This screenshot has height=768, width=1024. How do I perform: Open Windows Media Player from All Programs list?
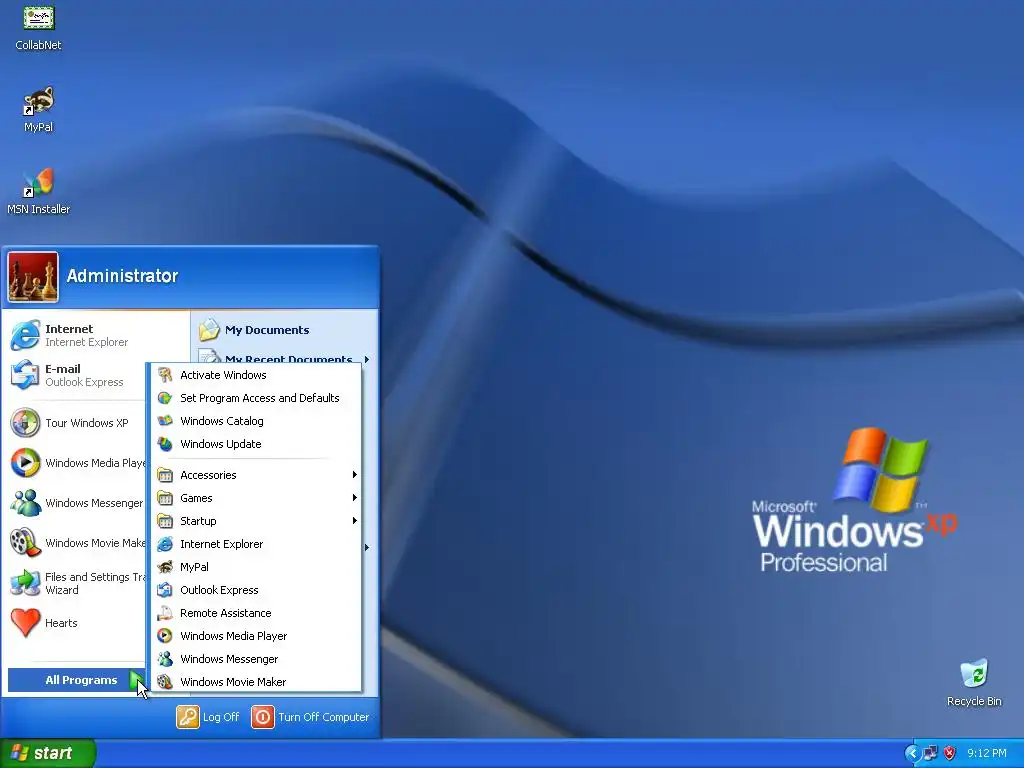tap(257, 636)
